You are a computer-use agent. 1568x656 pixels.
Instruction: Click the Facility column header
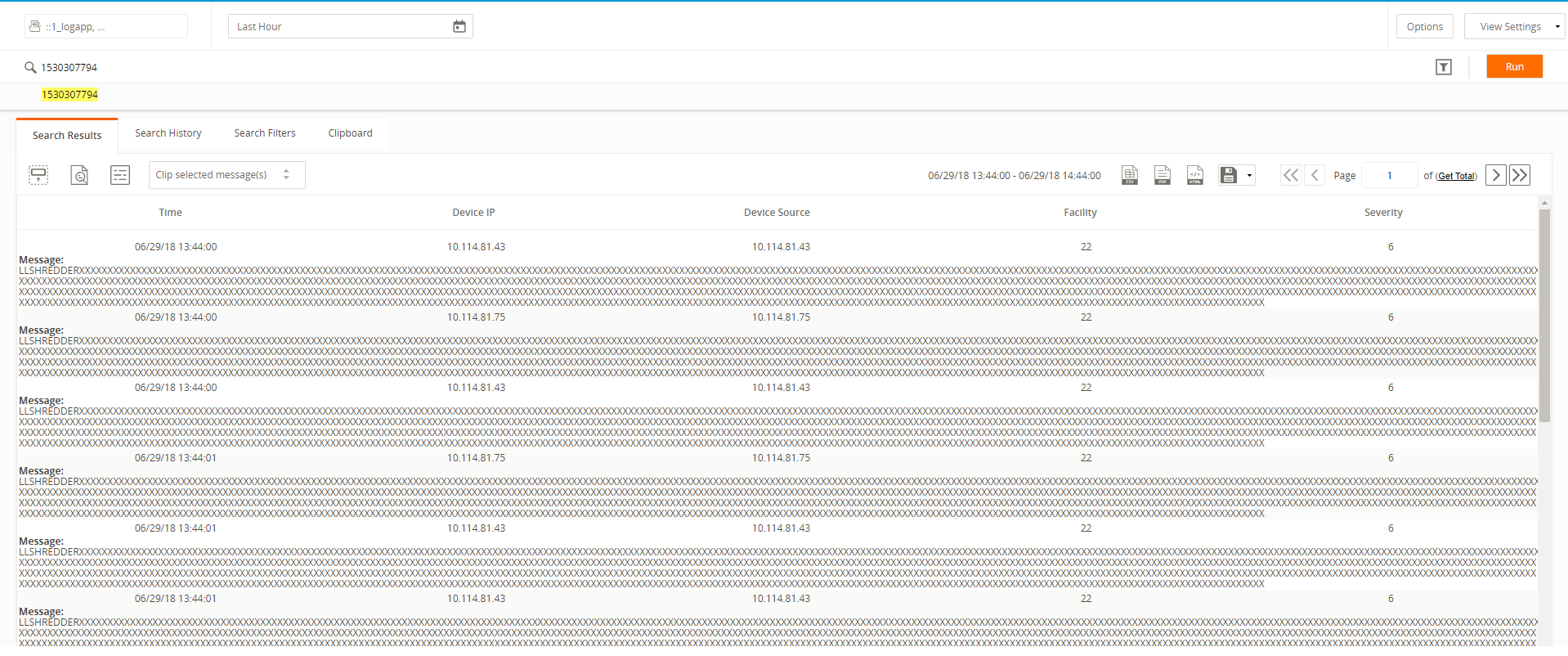tap(1080, 213)
